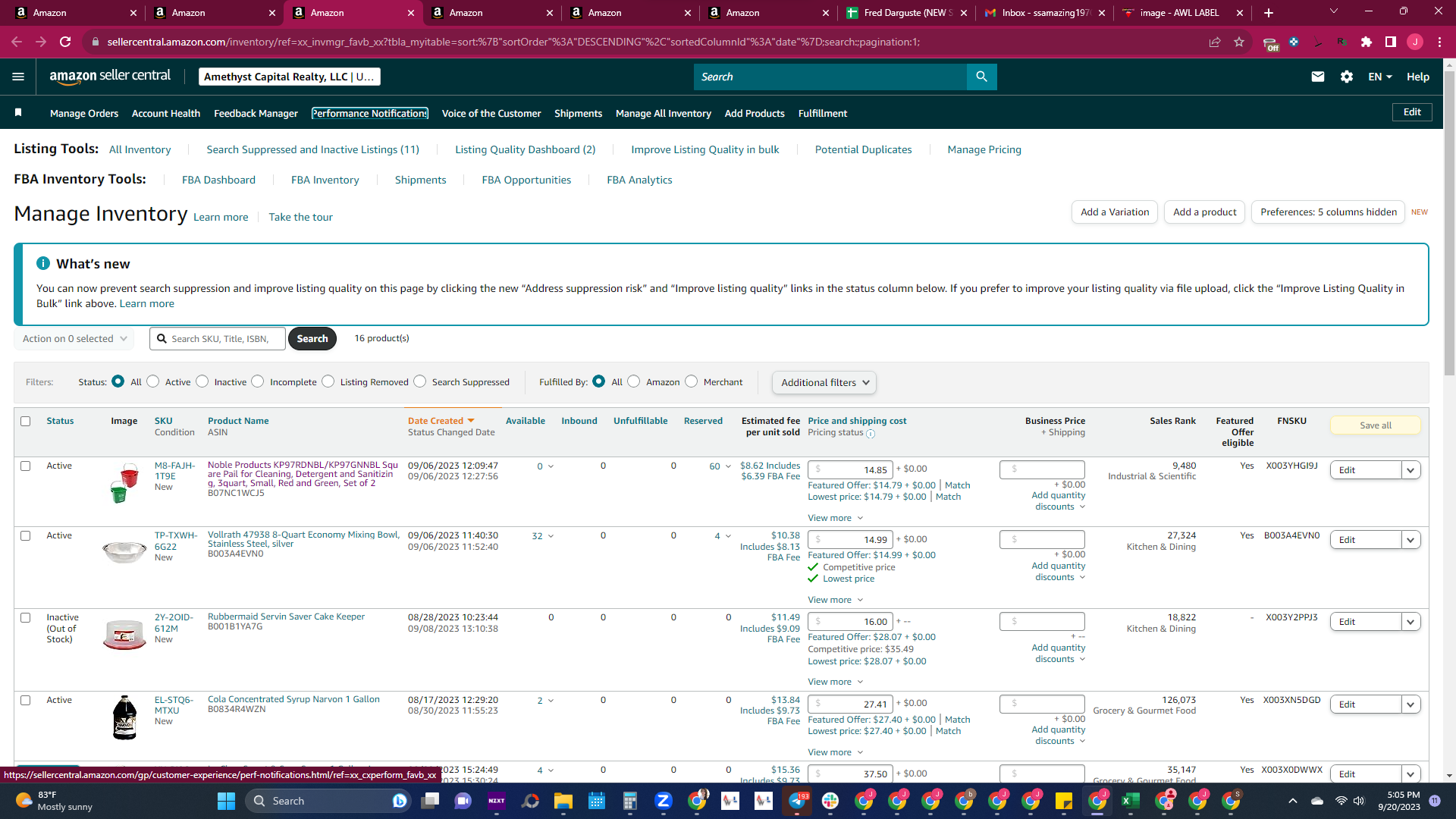Click the Add a Variation button
This screenshot has height=819, width=1456.
click(1115, 212)
